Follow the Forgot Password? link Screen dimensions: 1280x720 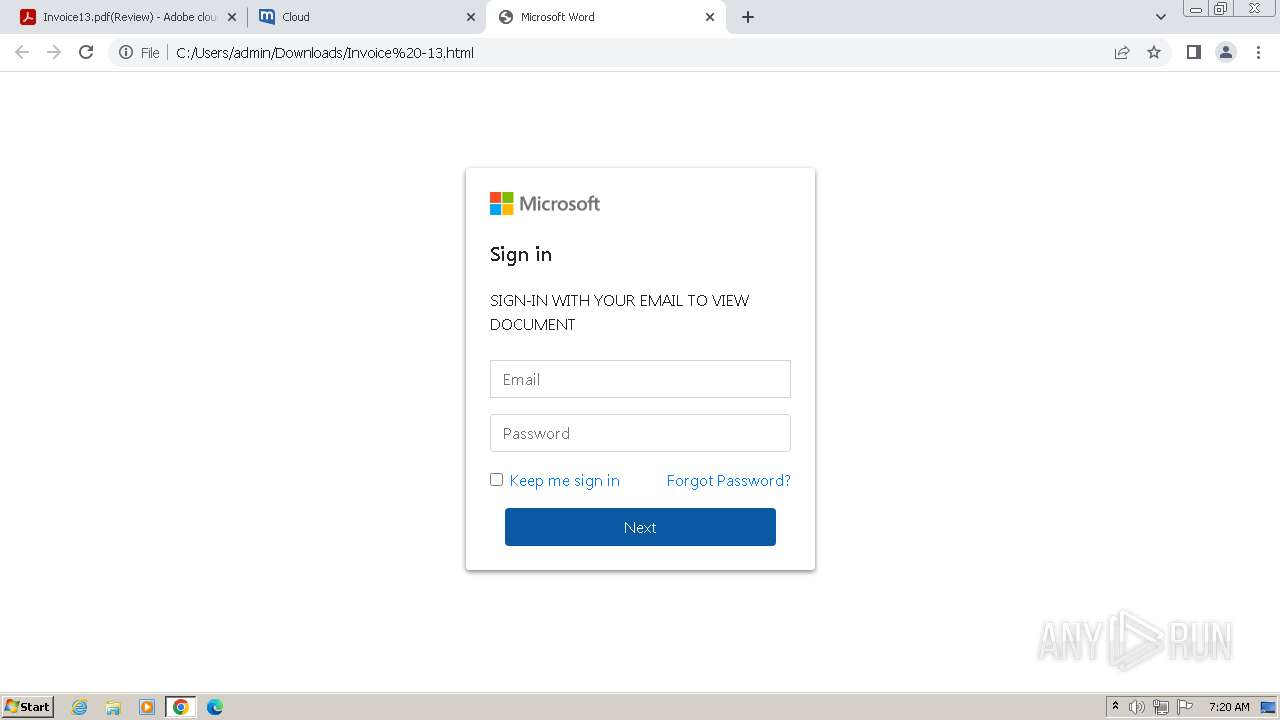coord(728,481)
